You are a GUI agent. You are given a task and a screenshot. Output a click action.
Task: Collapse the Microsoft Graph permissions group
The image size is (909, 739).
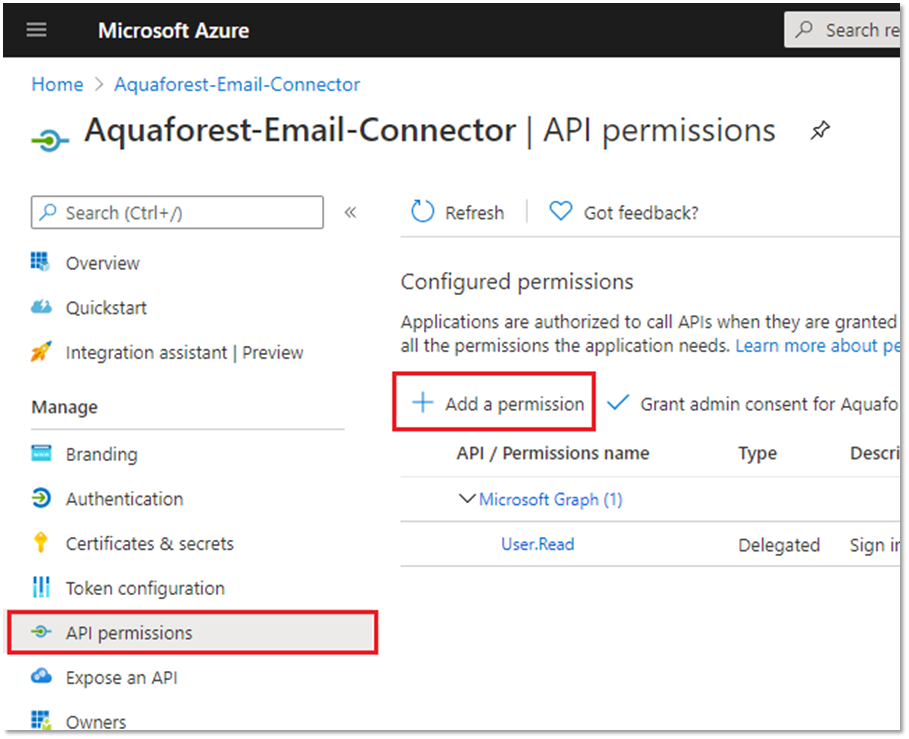tap(466, 499)
